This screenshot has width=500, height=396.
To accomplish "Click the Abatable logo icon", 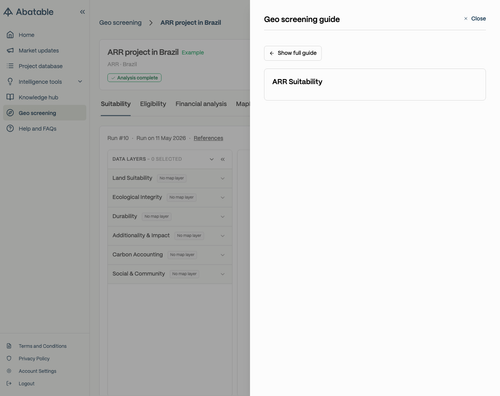I will pyautogui.click(x=8, y=12).
